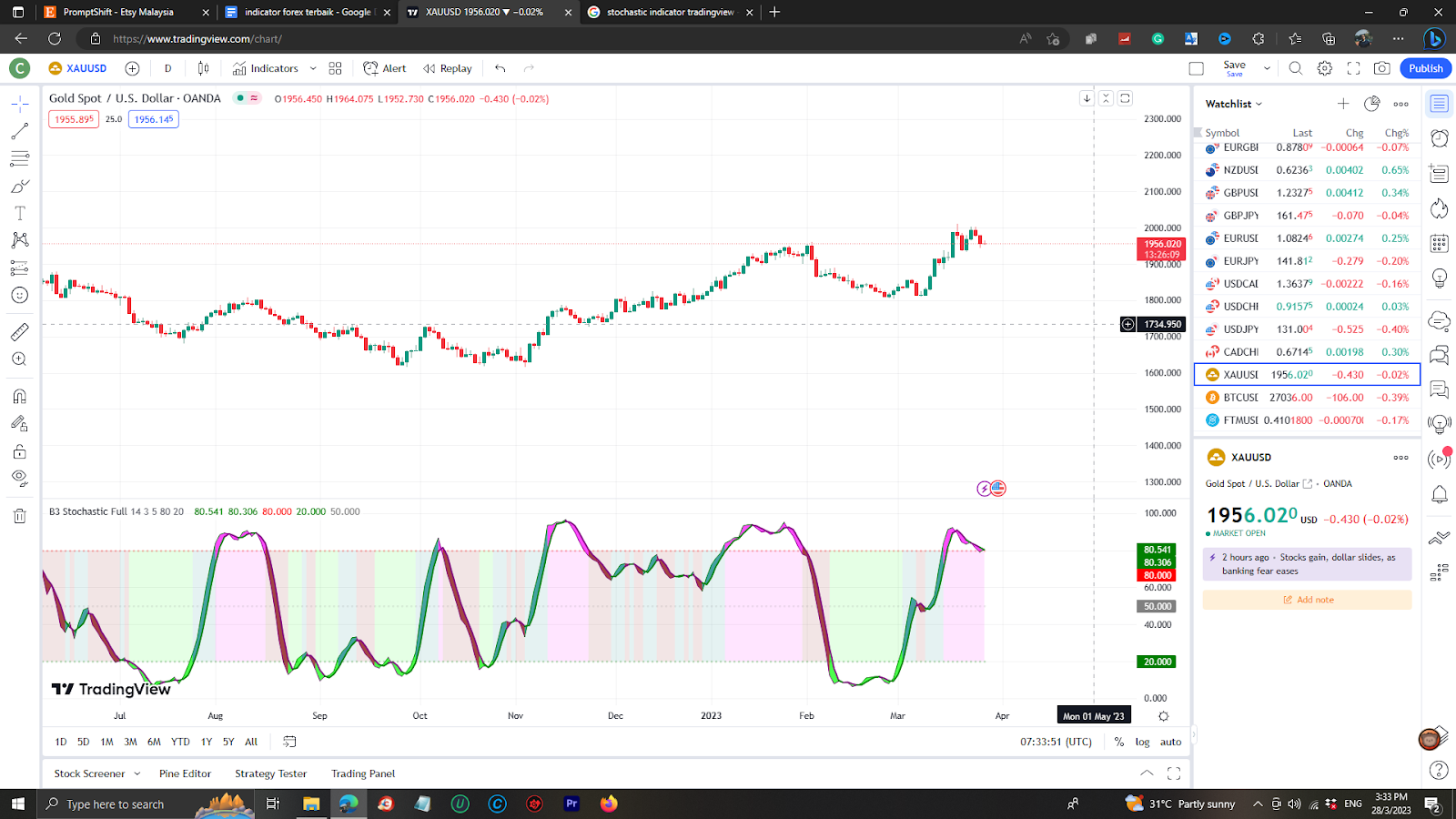The width and height of the screenshot is (1456, 819).
Task: Toggle lock all drawing tools
Action: coord(19,451)
